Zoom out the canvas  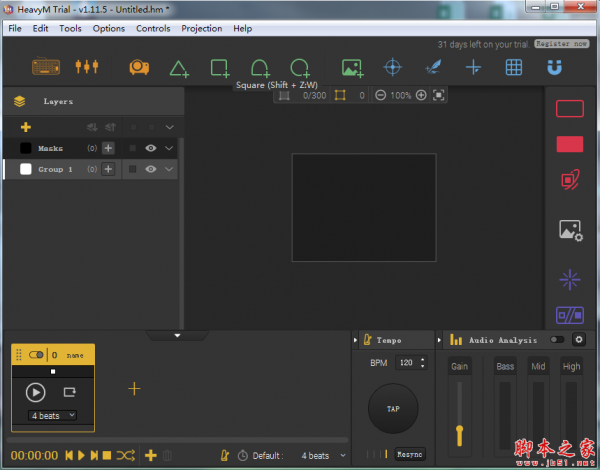point(380,95)
